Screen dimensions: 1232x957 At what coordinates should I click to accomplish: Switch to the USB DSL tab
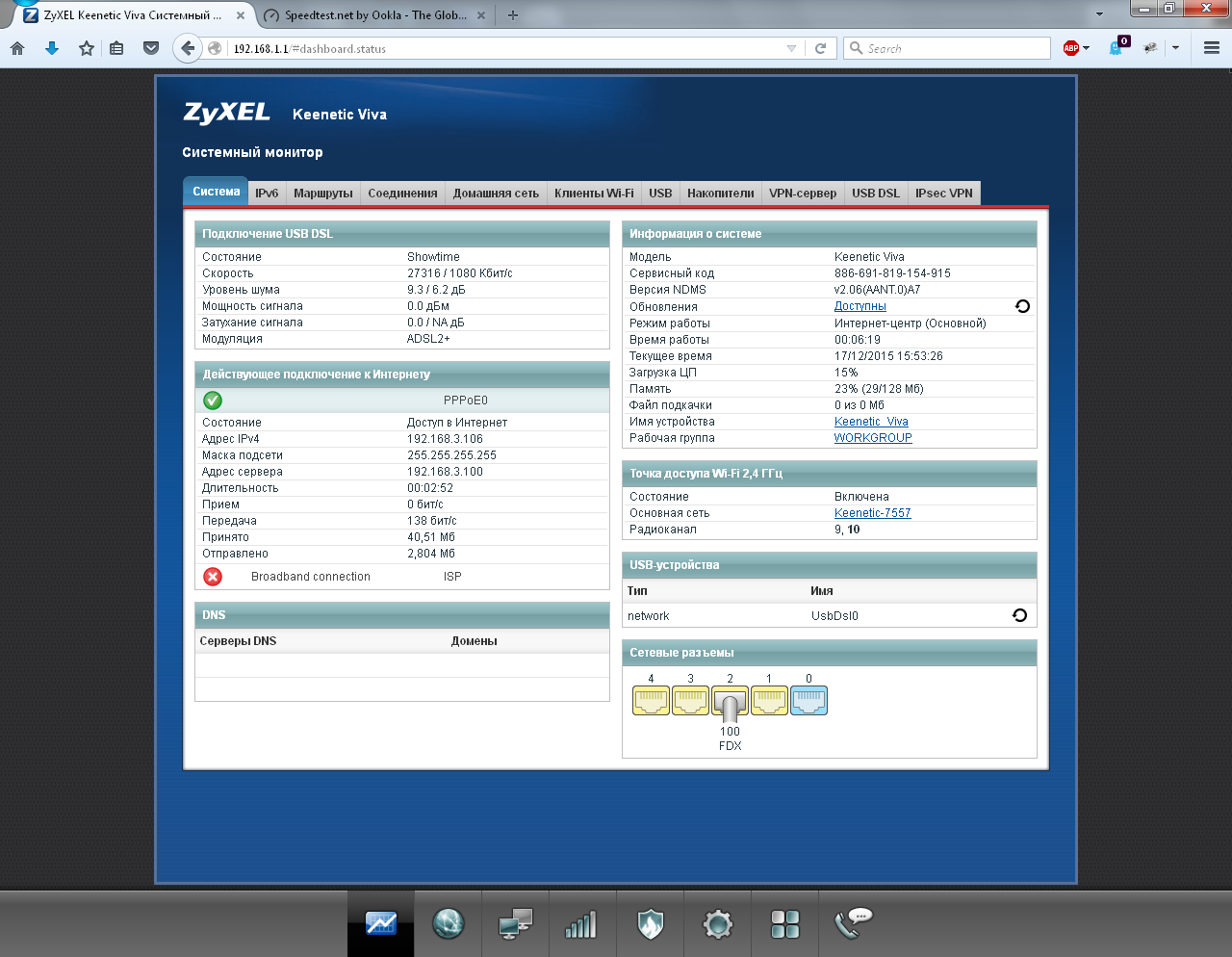pyautogui.click(x=876, y=194)
